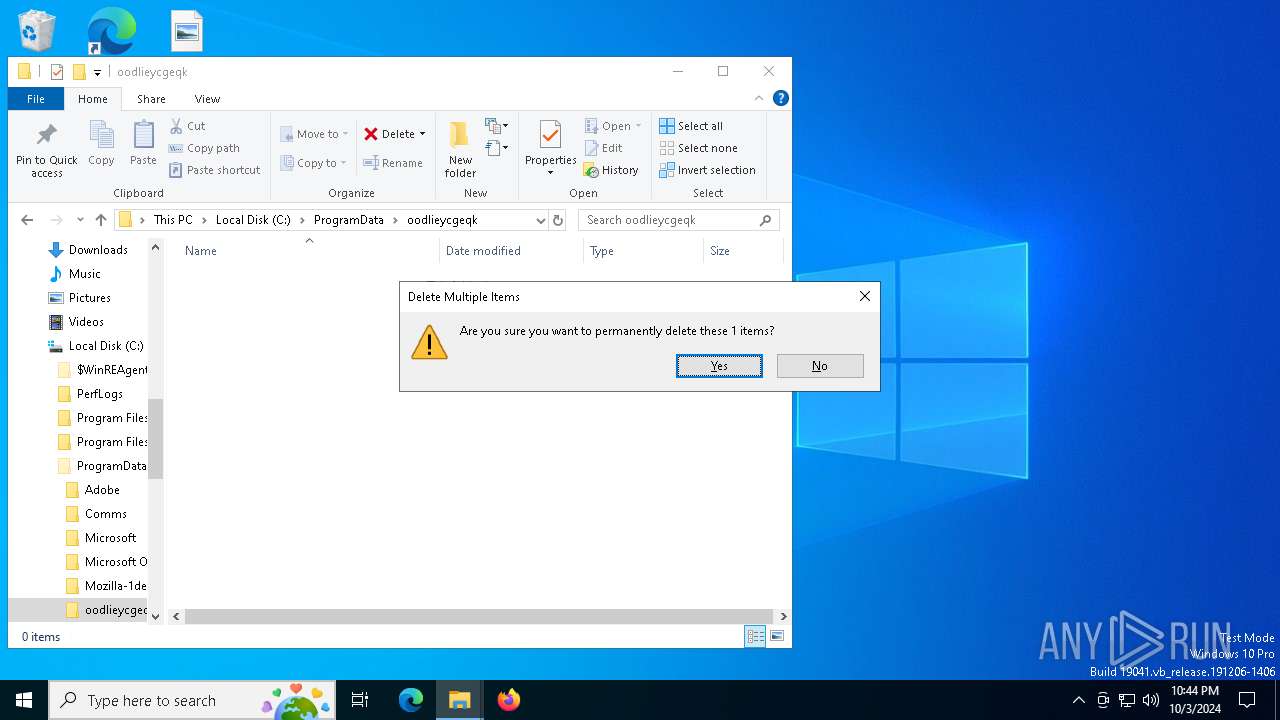Click the Rename command

393,163
